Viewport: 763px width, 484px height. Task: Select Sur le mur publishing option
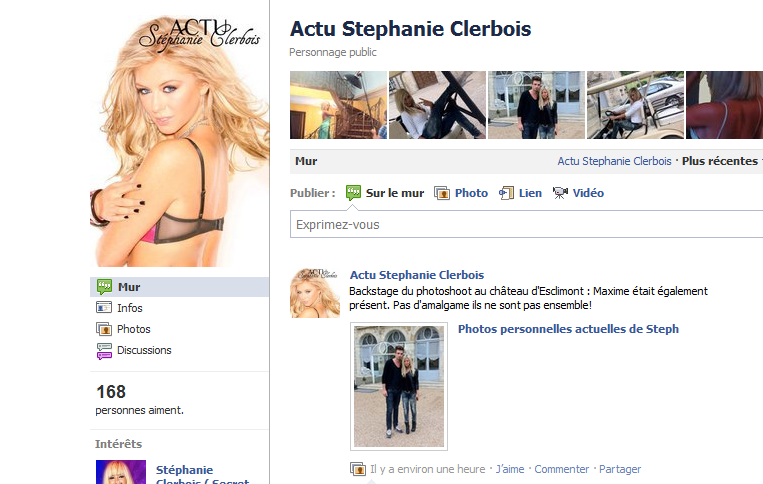(x=395, y=193)
